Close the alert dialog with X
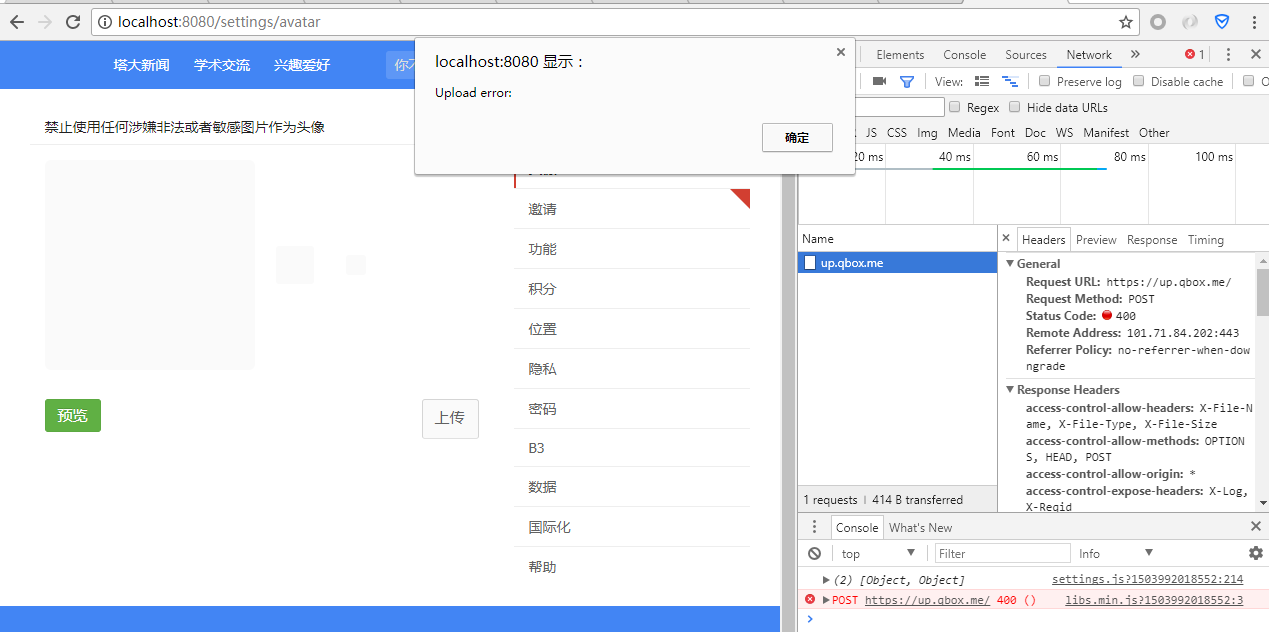Image resolution: width=1269 pixels, height=632 pixels. pyautogui.click(x=841, y=52)
